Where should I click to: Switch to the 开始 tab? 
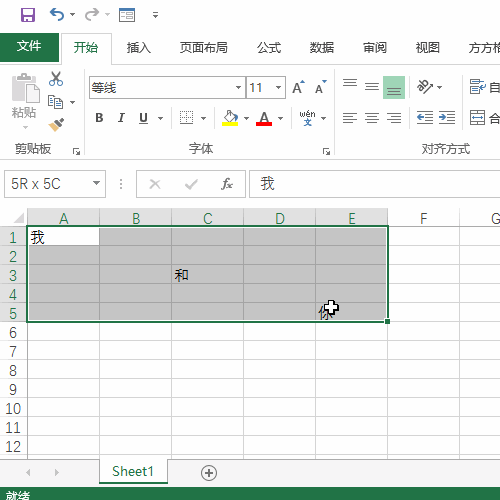point(86,48)
